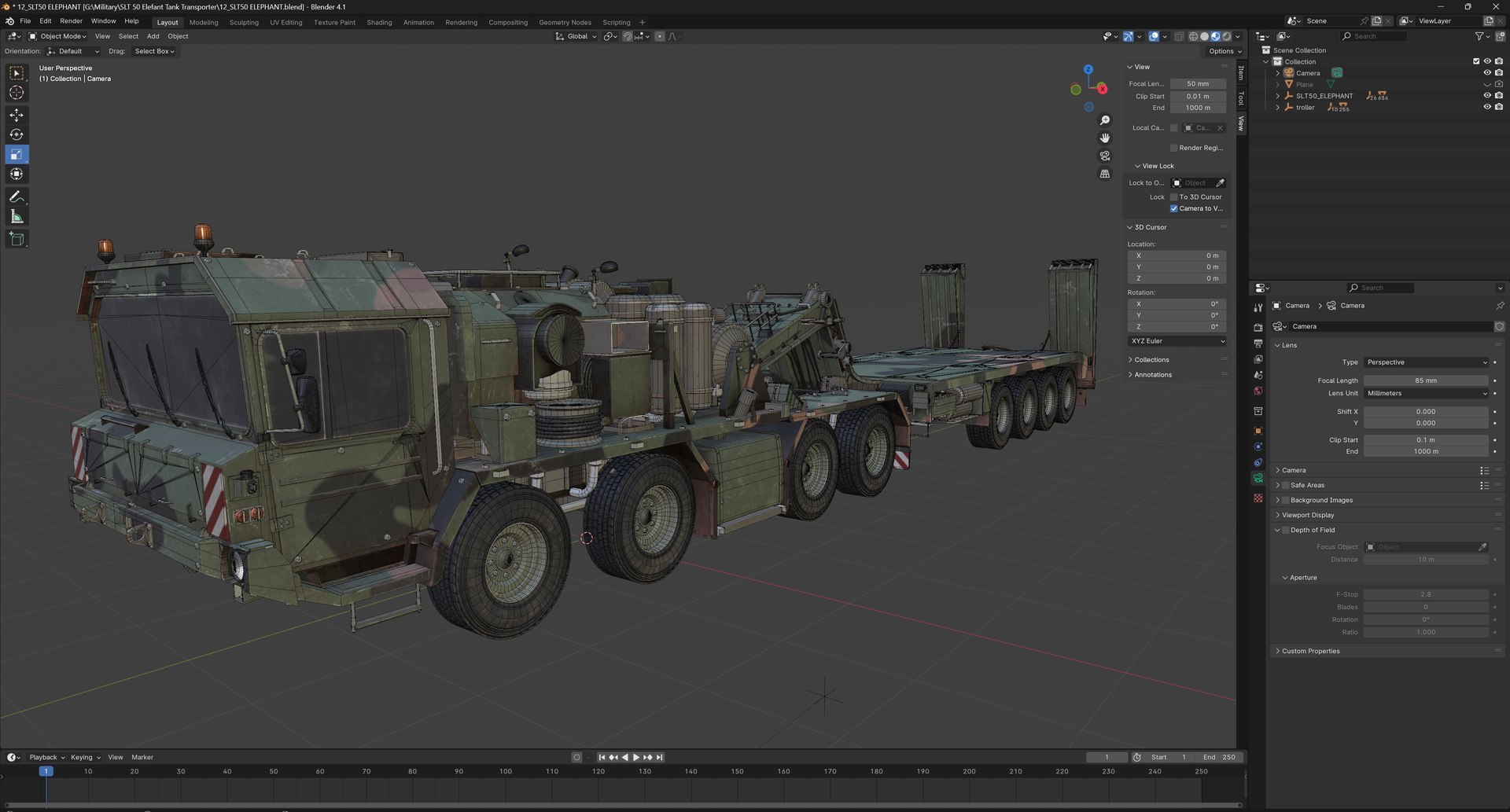Image resolution: width=1510 pixels, height=812 pixels.
Task: Hide troller object via its eye icon
Action: (x=1487, y=108)
